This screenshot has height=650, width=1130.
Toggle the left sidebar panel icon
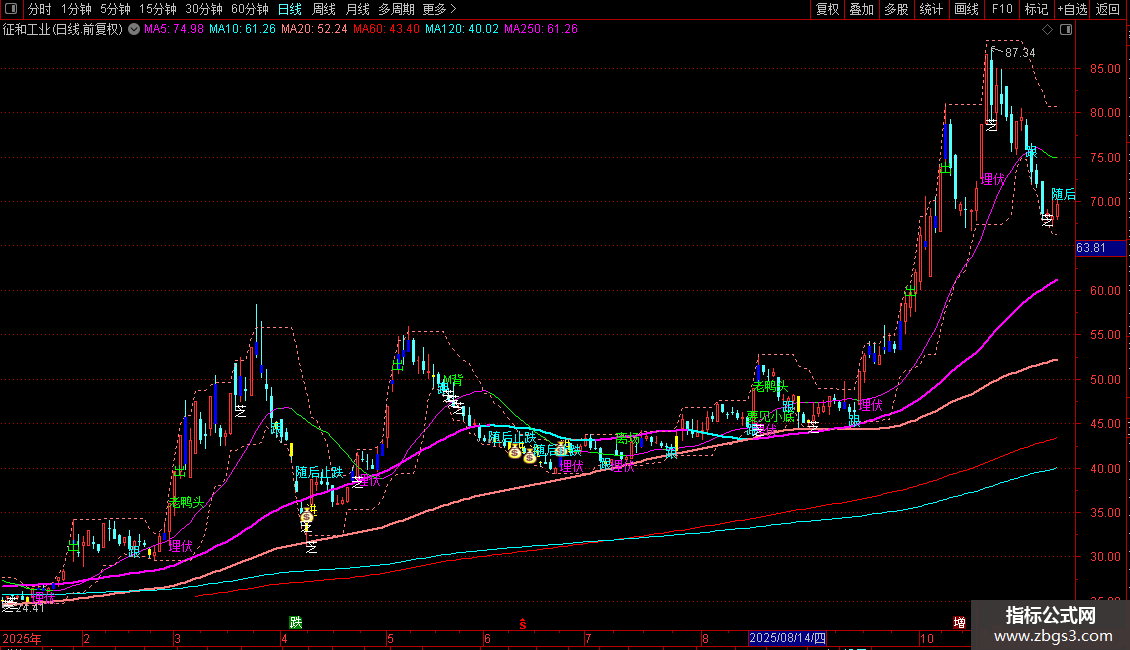coord(9,9)
